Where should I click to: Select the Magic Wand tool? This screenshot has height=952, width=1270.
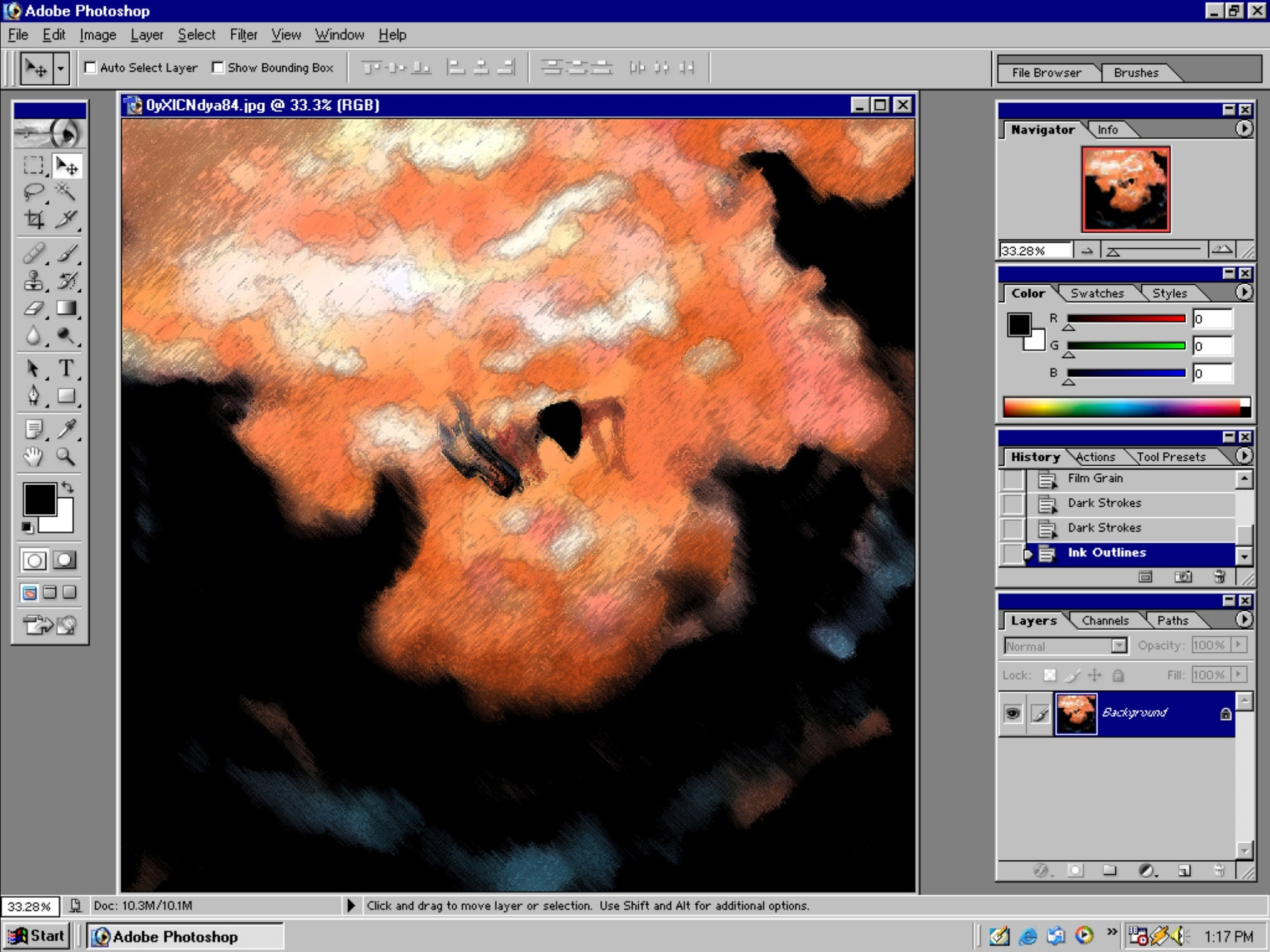tap(66, 192)
